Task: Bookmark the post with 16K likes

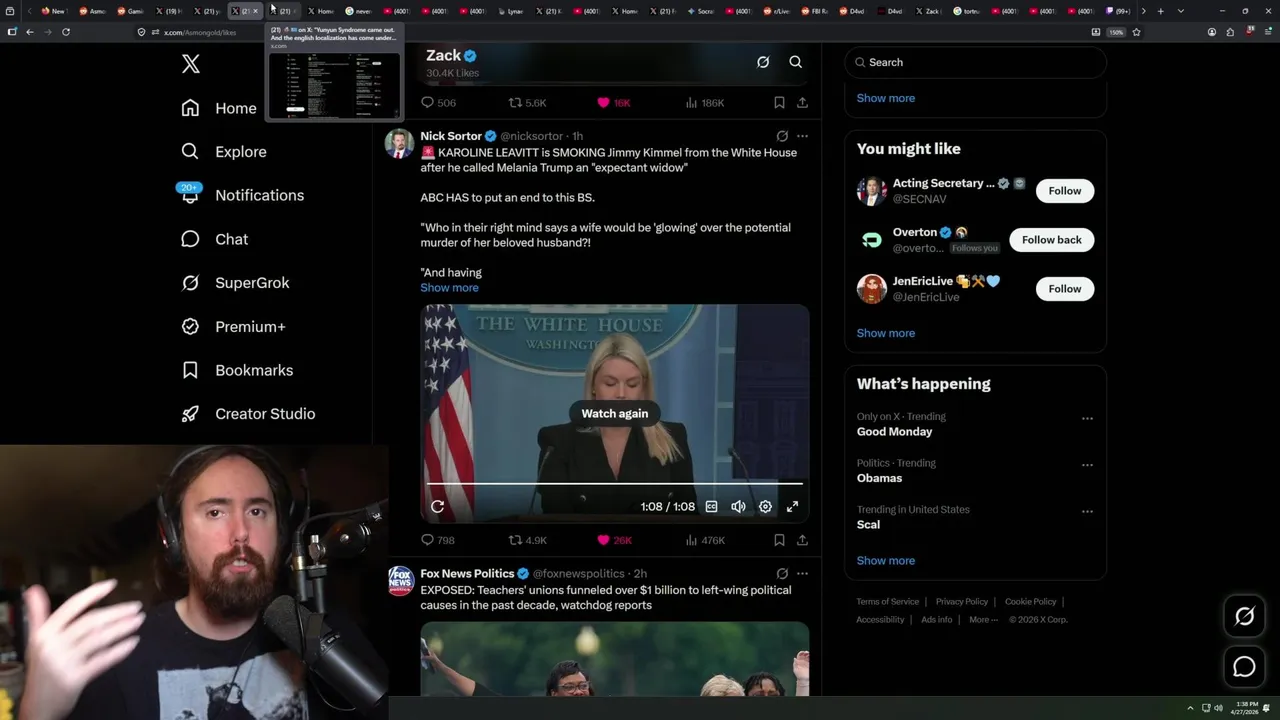Action: (779, 103)
